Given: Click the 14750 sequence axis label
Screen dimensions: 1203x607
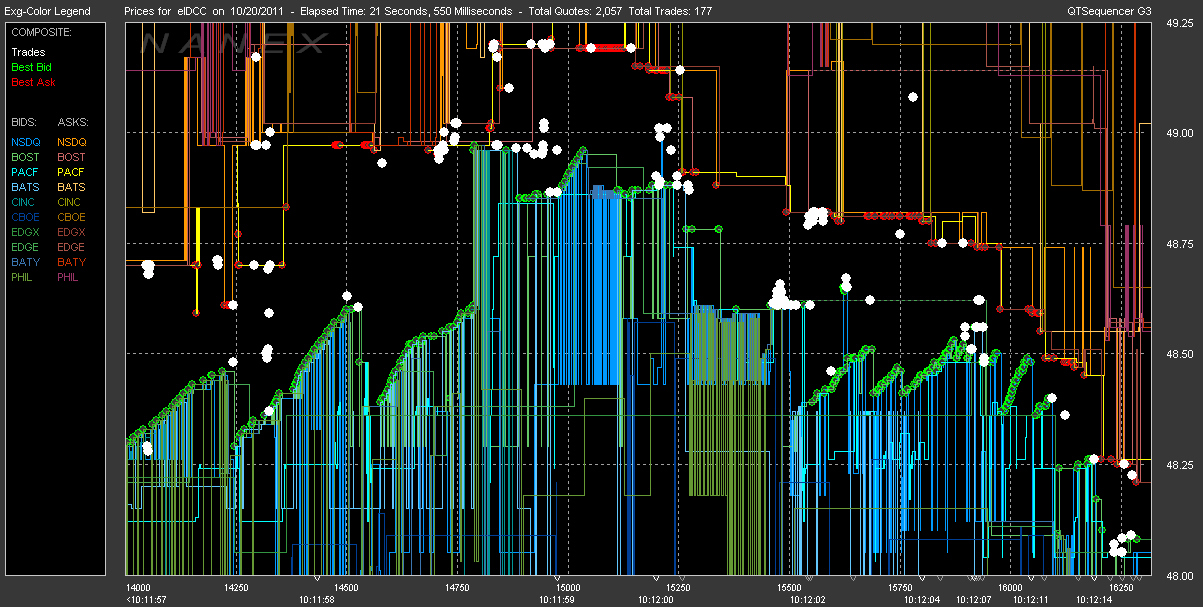Looking at the screenshot, I should 457,588.
